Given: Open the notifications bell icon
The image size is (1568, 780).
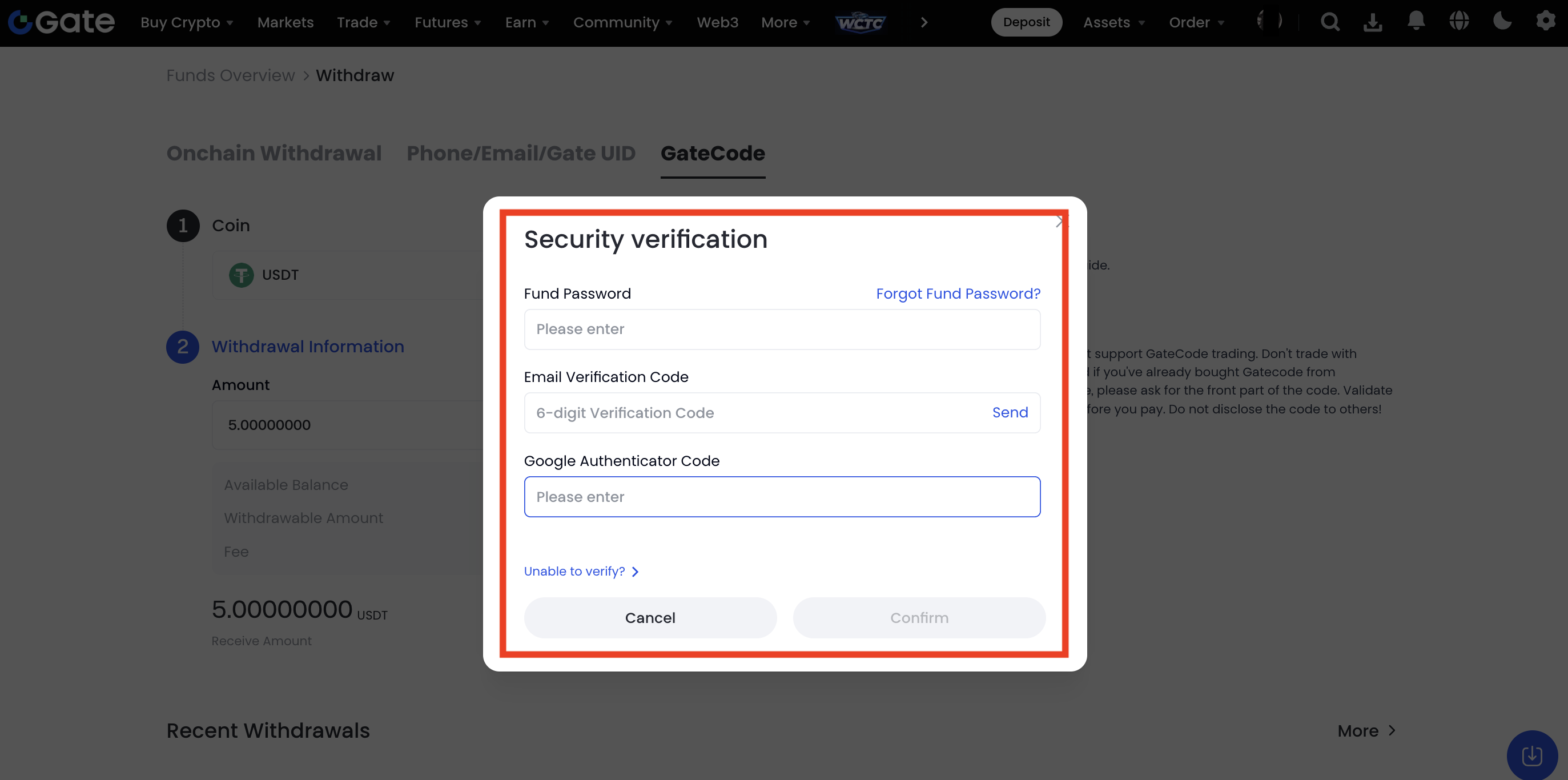Looking at the screenshot, I should (x=1417, y=21).
